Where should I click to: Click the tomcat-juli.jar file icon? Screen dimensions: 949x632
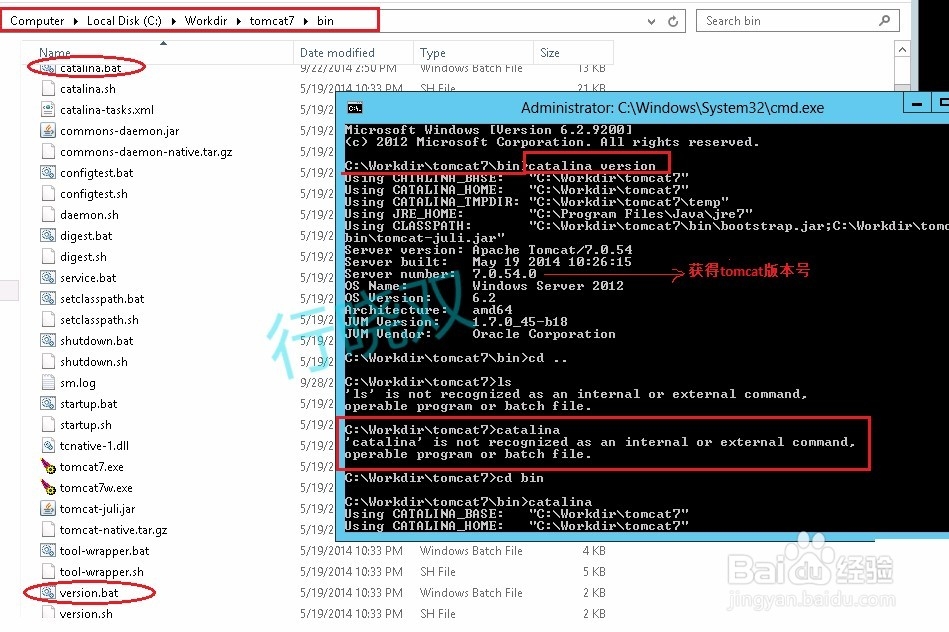click(48, 509)
